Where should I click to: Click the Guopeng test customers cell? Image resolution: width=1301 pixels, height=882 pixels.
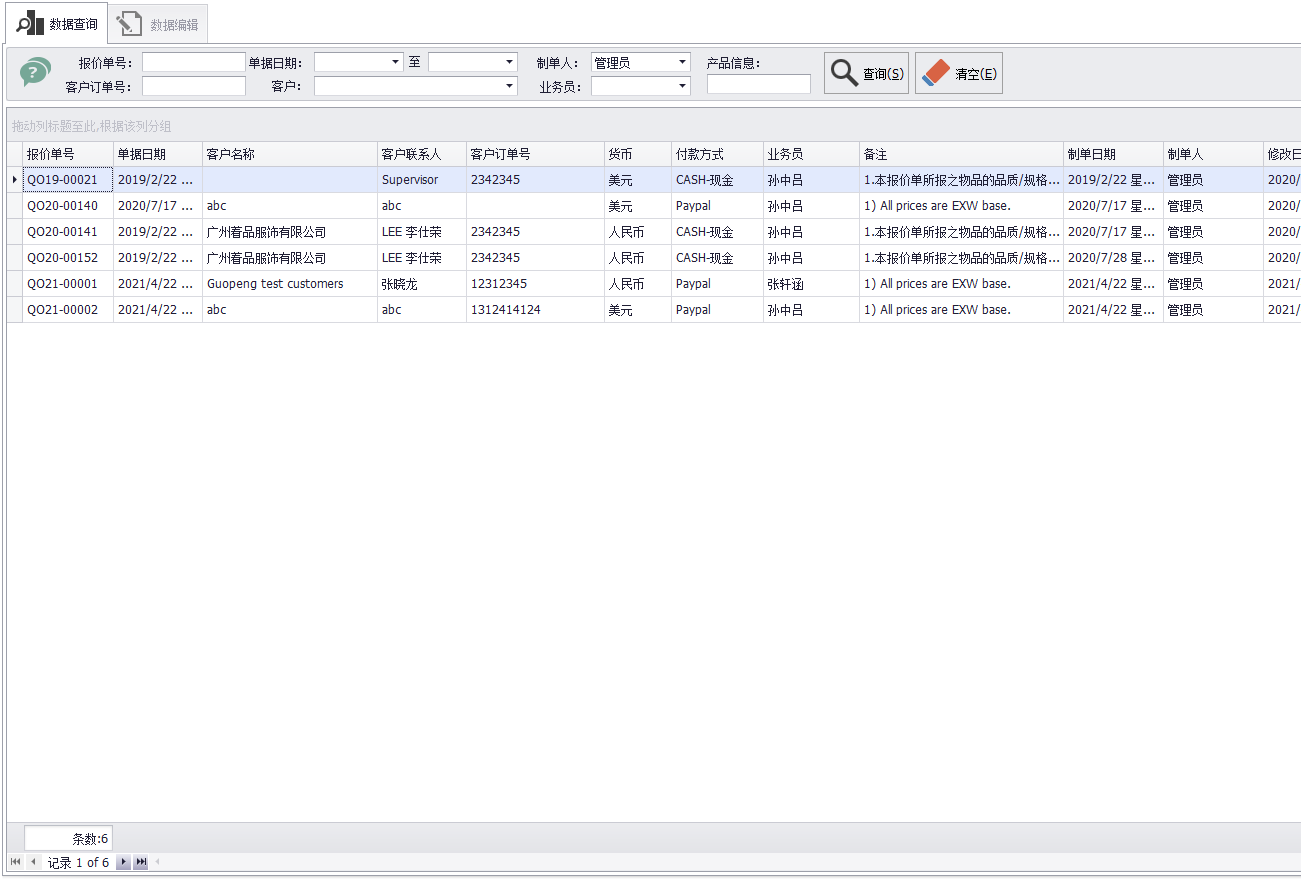click(290, 284)
